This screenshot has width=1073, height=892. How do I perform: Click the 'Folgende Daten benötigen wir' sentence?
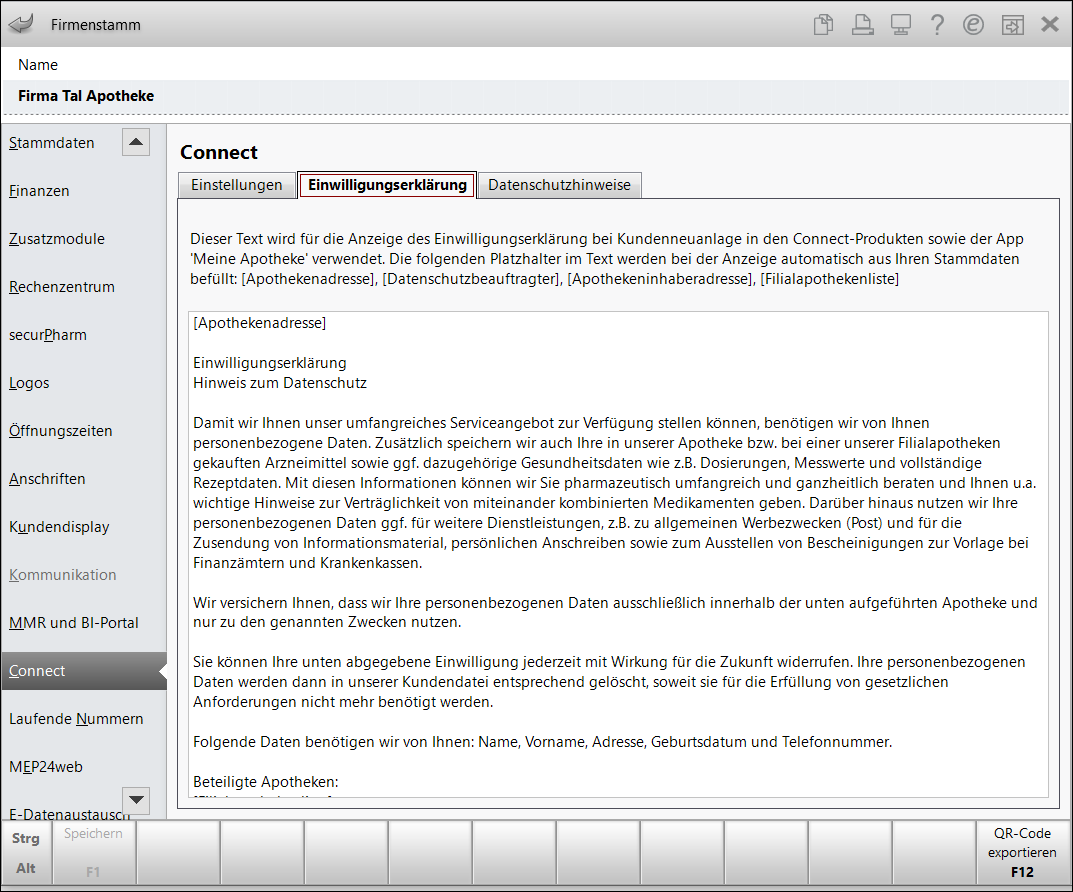[543, 742]
